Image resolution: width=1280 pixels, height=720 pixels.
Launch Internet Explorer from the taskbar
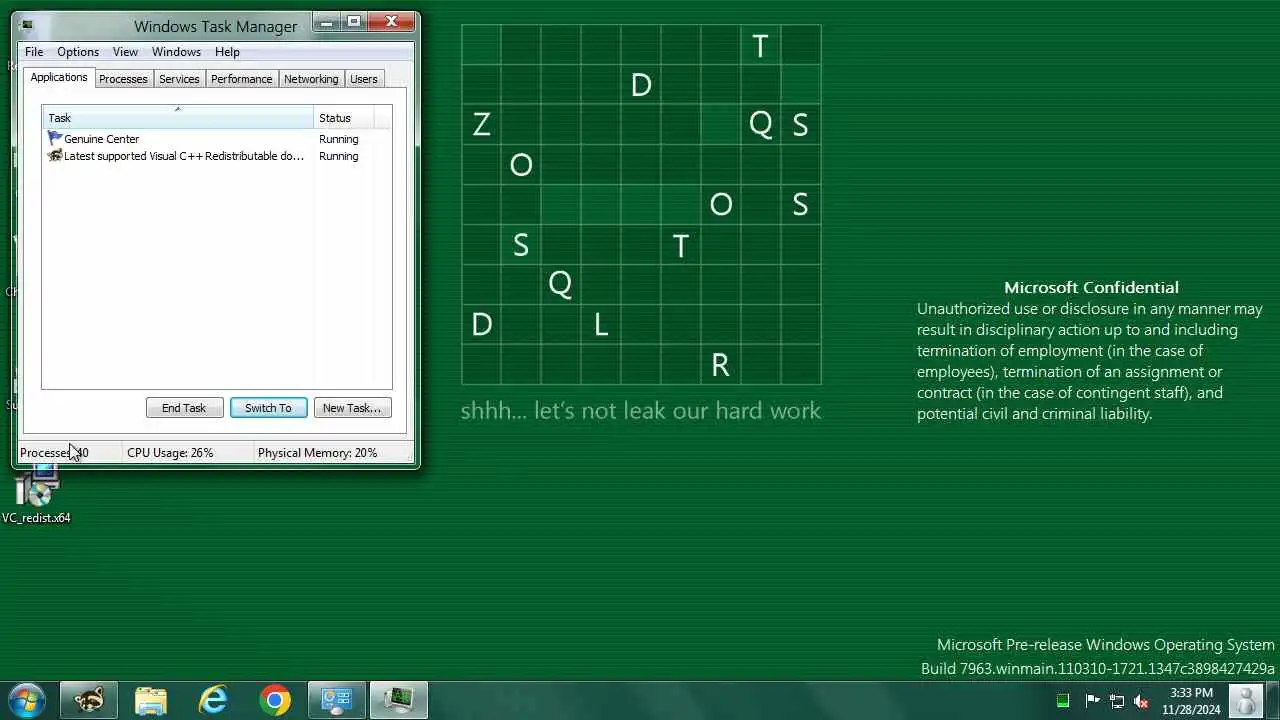click(x=213, y=700)
